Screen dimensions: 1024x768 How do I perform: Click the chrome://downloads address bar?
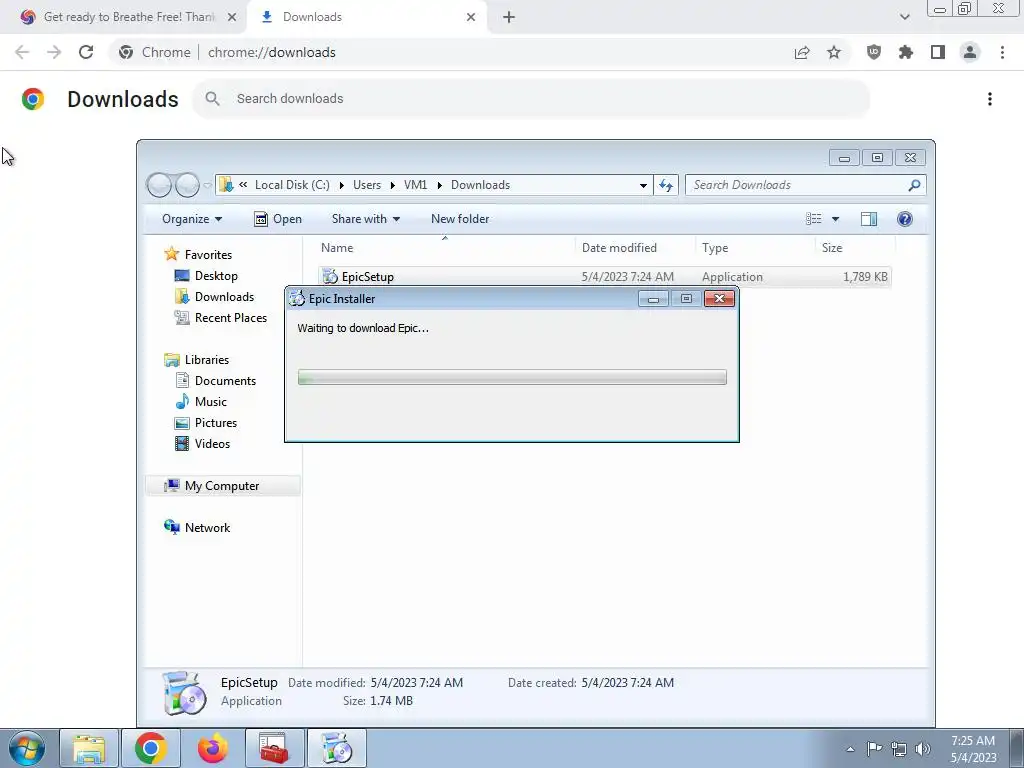pos(451,52)
